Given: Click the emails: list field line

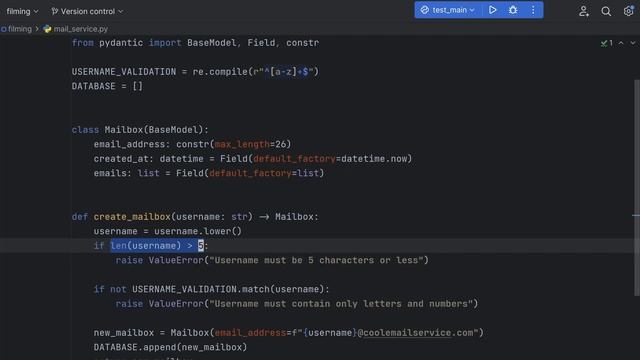Looking at the screenshot, I should 209,173.
